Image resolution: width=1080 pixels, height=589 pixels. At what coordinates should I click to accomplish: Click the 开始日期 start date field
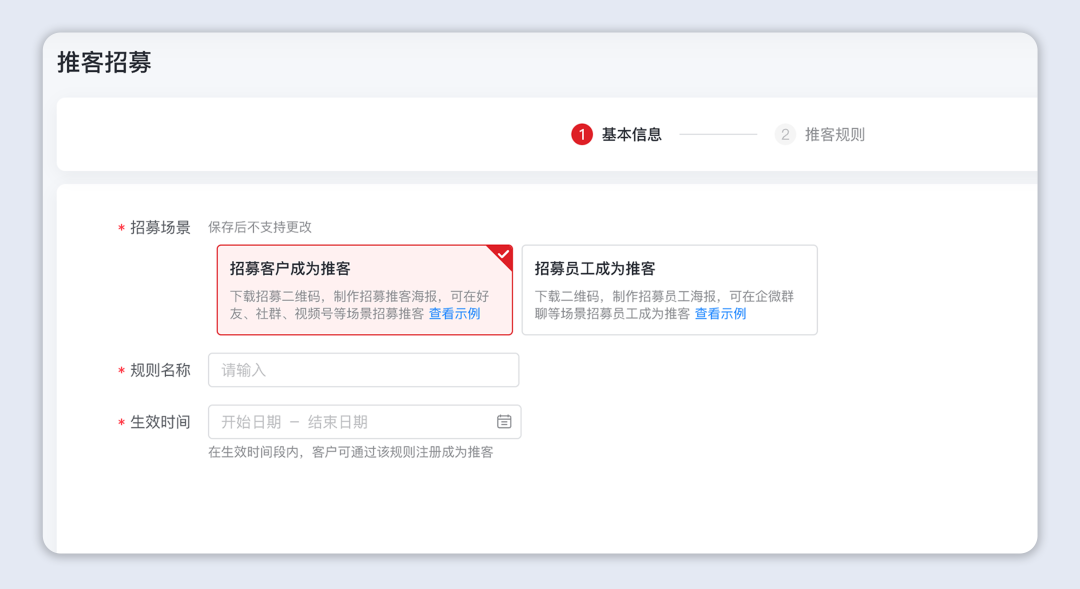pyautogui.click(x=251, y=422)
